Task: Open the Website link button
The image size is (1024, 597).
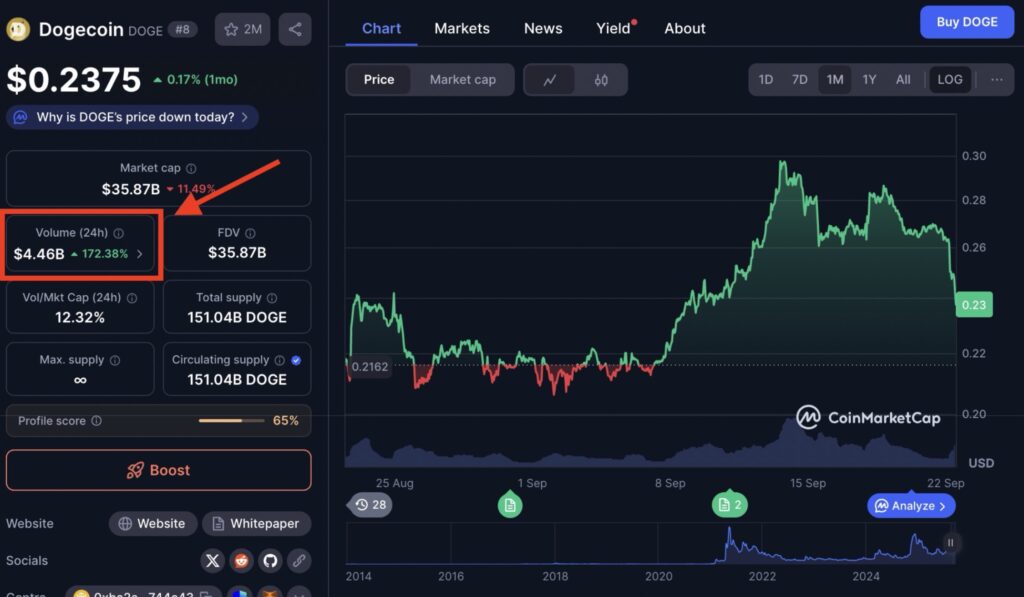Action: 152,524
